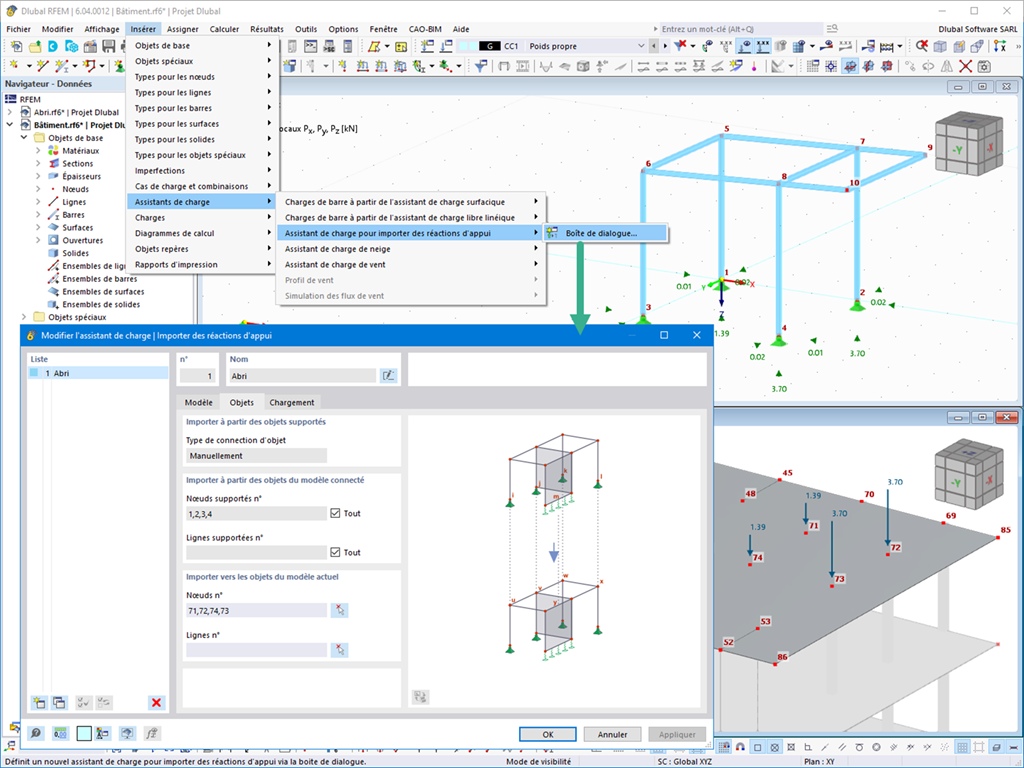Click the red X filter icon
Viewport: 1024px width, 768px height.
click(680, 46)
